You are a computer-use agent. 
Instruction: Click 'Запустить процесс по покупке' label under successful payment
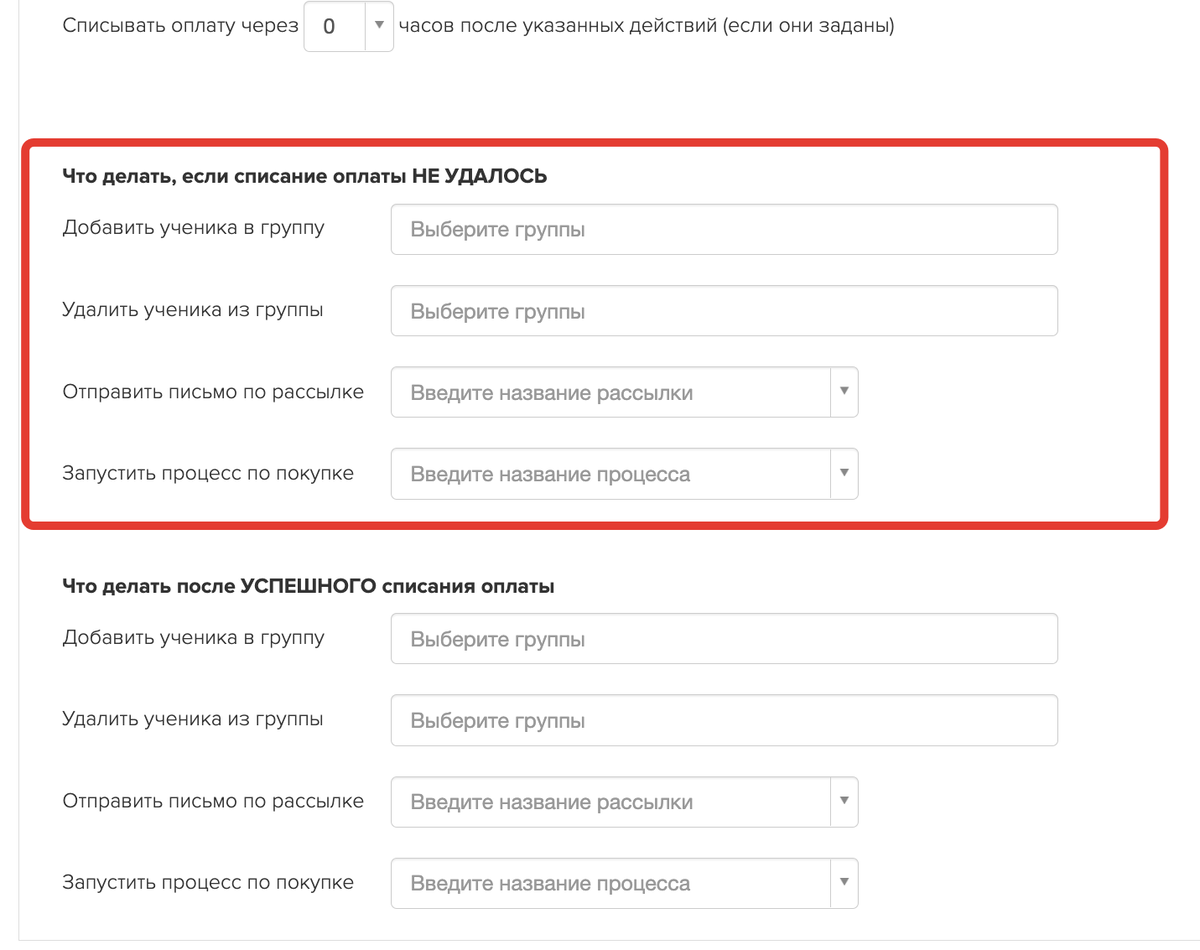point(208,882)
